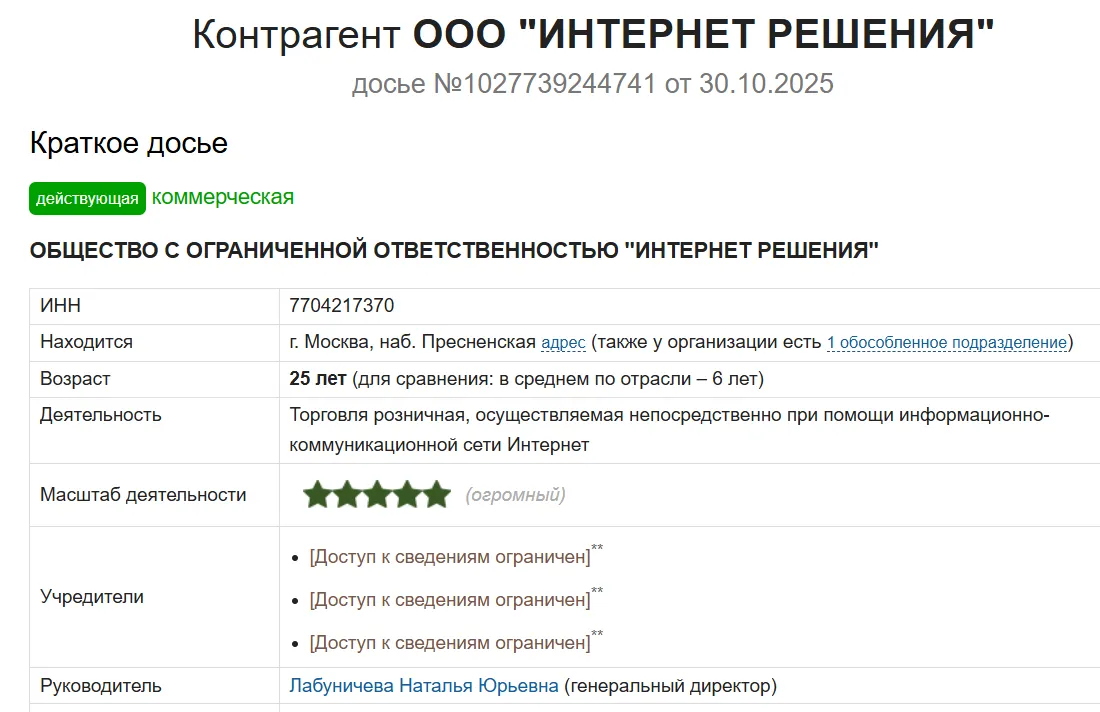The image size is (1100, 712).
Task: Click the page title "Контрагент ООО ИНТЕРНЕТ РЕШЕНИЯ"
Action: (x=593, y=34)
